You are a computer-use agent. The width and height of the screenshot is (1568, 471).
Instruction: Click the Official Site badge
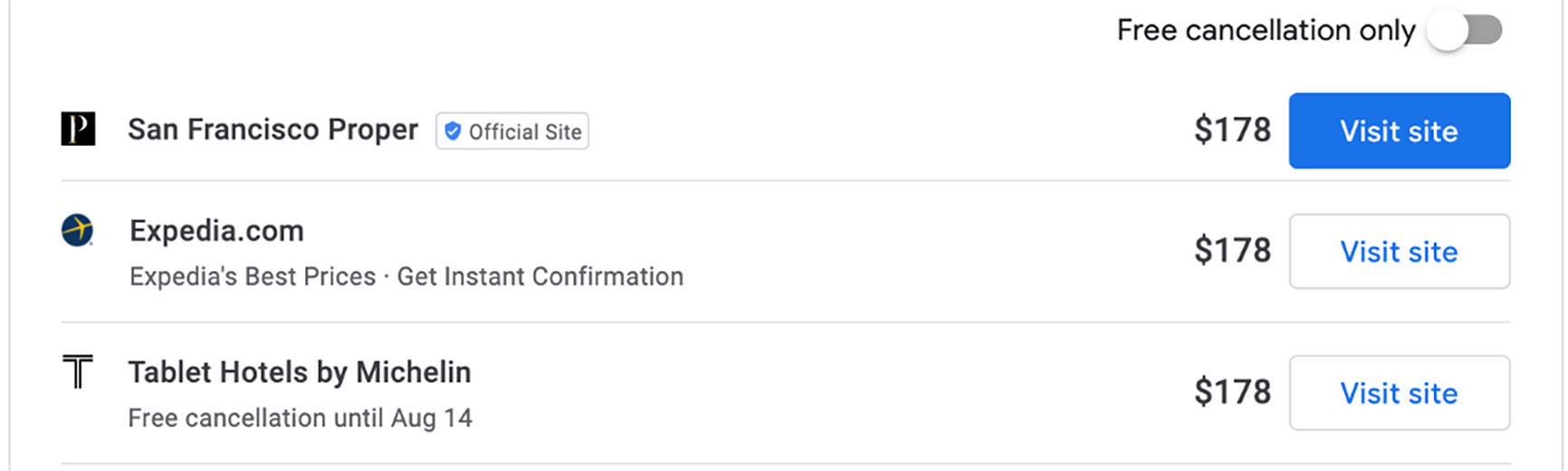(x=512, y=131)
